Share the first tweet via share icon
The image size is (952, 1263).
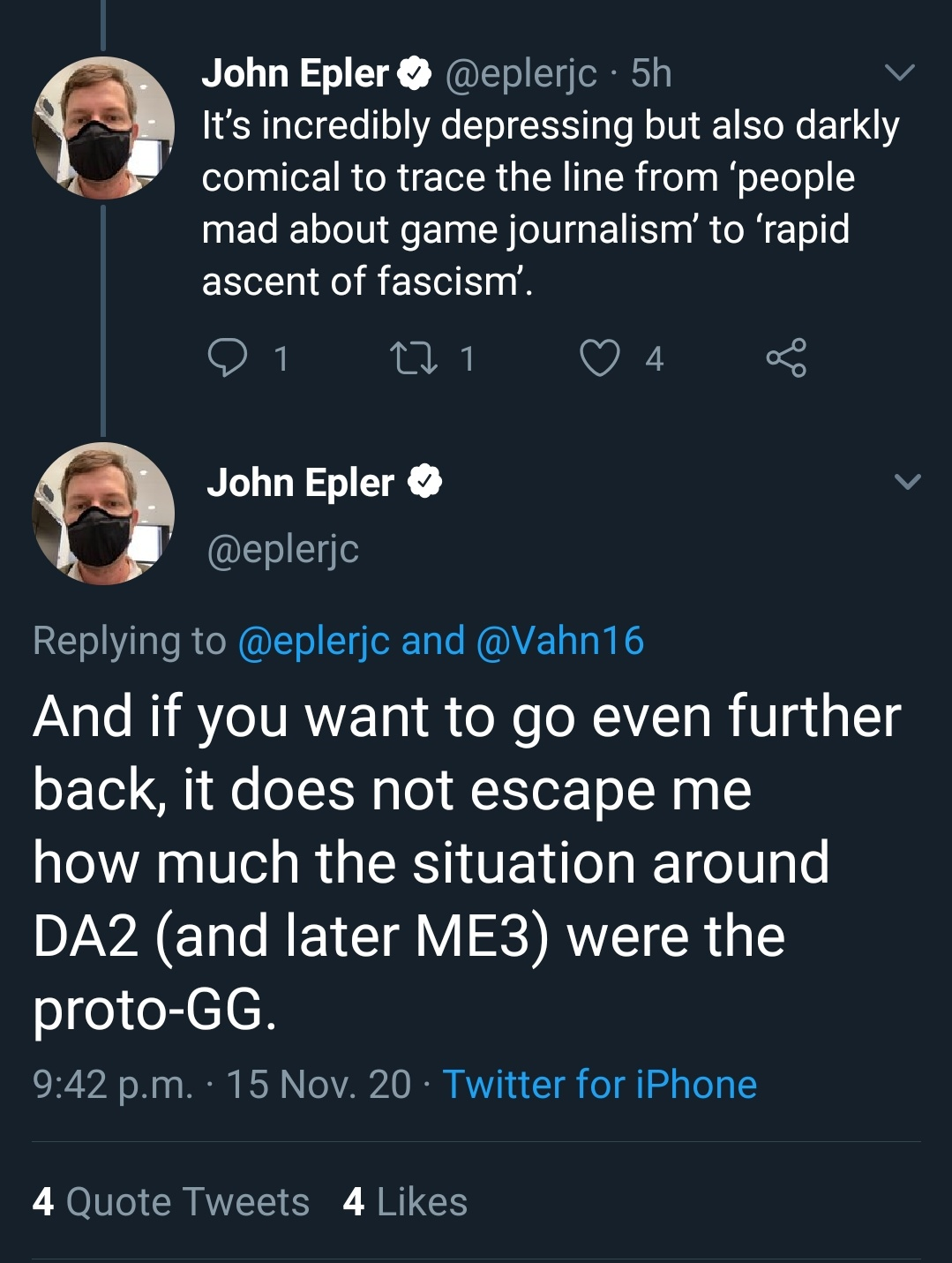[x=786, y=357]
